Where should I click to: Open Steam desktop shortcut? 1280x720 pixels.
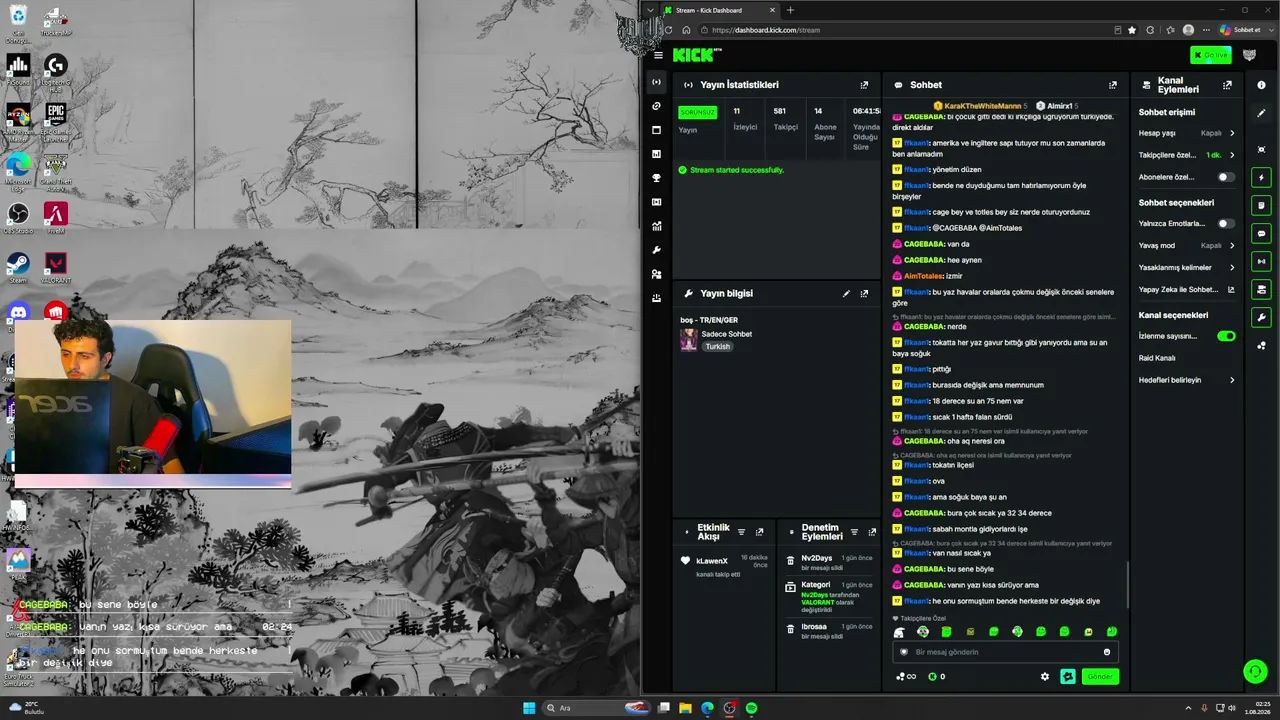coord(18,268)
